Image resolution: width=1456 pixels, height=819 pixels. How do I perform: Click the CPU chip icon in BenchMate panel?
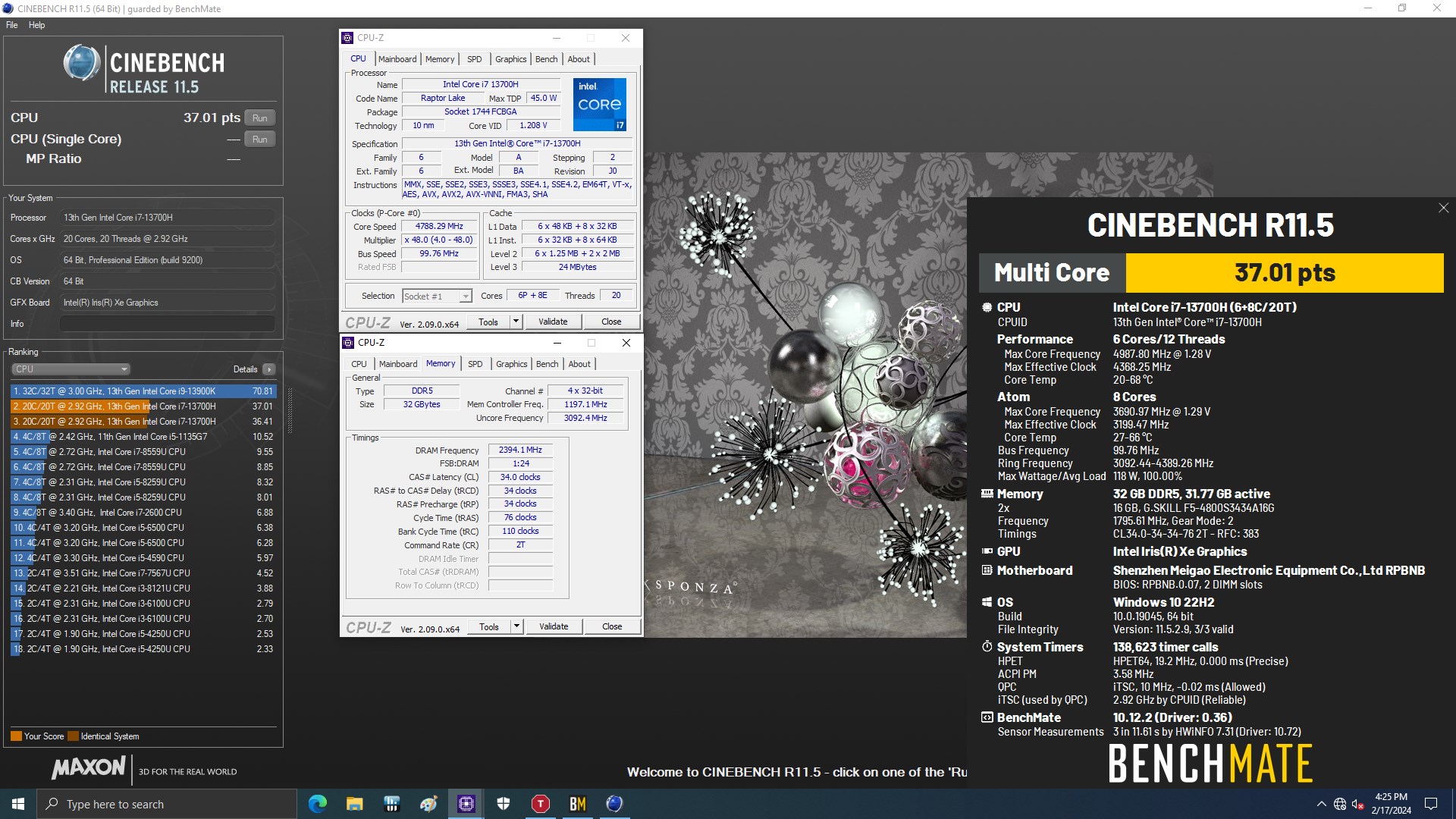987,307
